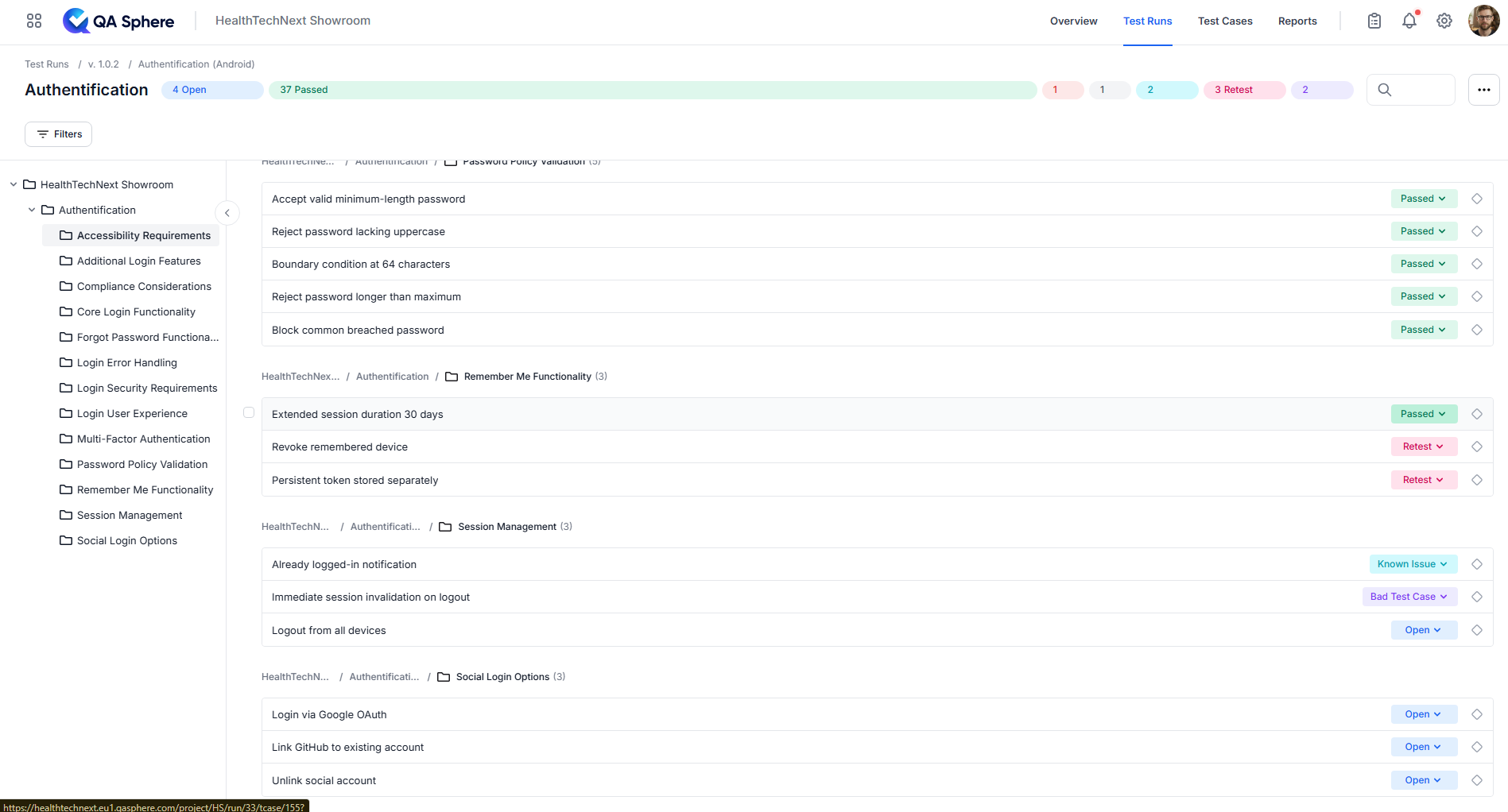
Task: Open the apps grid menu icon
Action: tap(34, 21)
